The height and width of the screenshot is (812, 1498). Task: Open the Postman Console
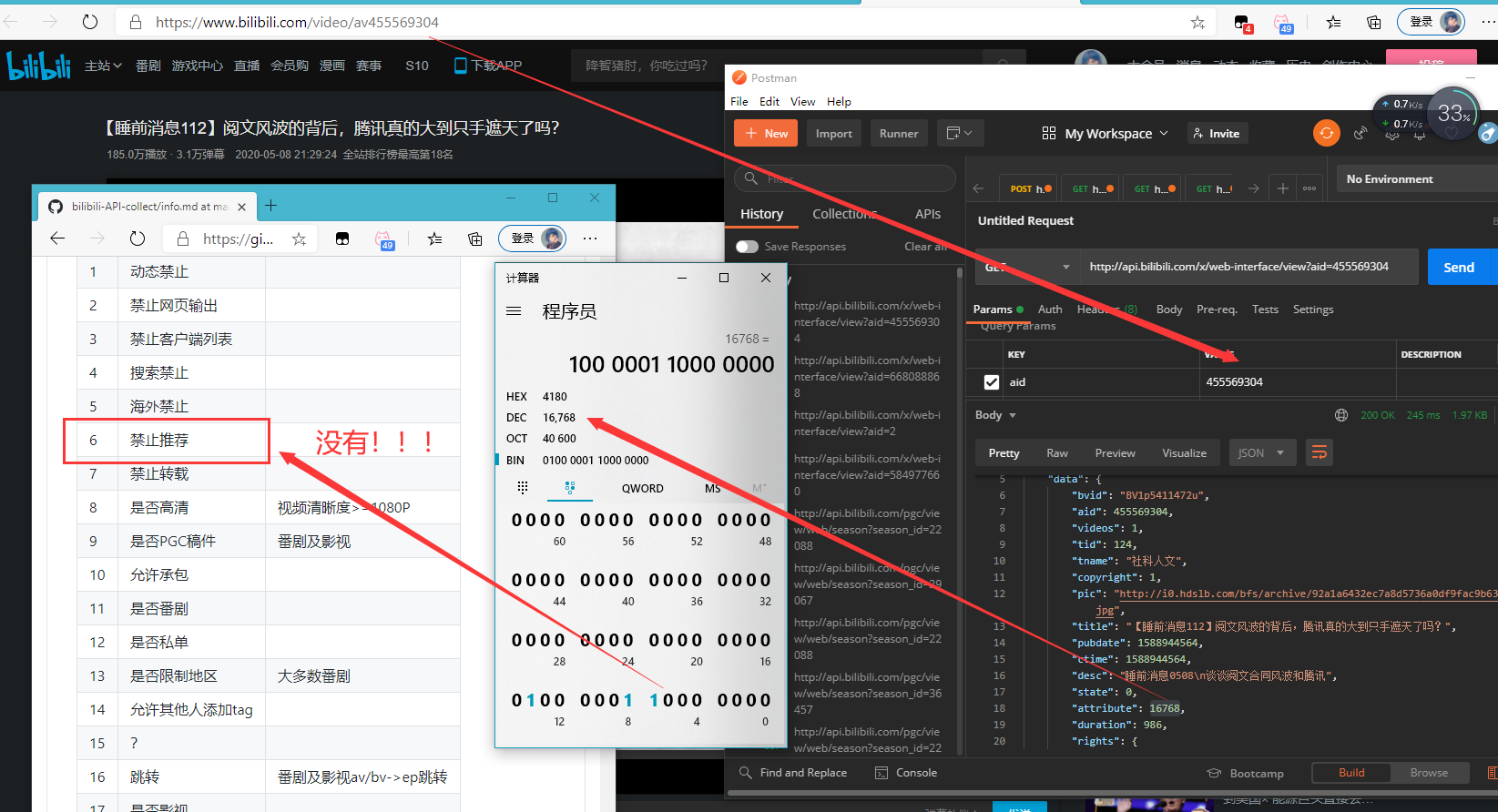coord(906,773)
